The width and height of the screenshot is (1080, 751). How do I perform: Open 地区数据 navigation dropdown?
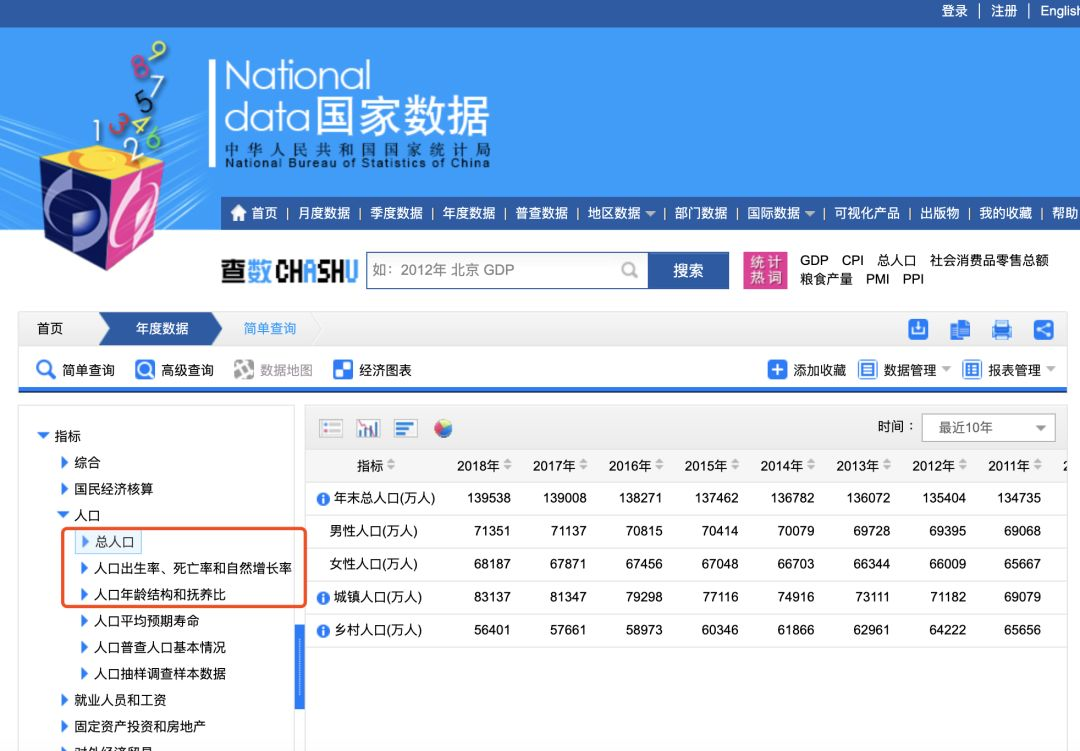(x=621, y=214)
